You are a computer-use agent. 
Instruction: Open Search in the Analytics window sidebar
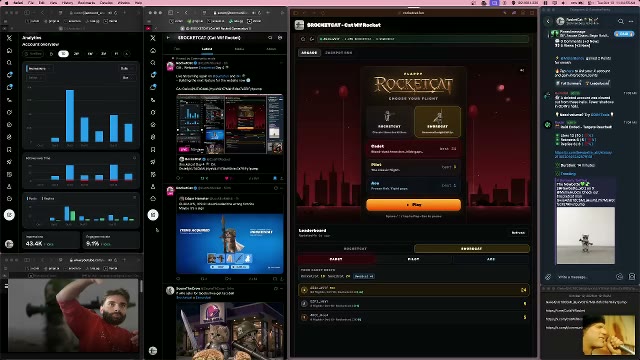coord(9,63)
